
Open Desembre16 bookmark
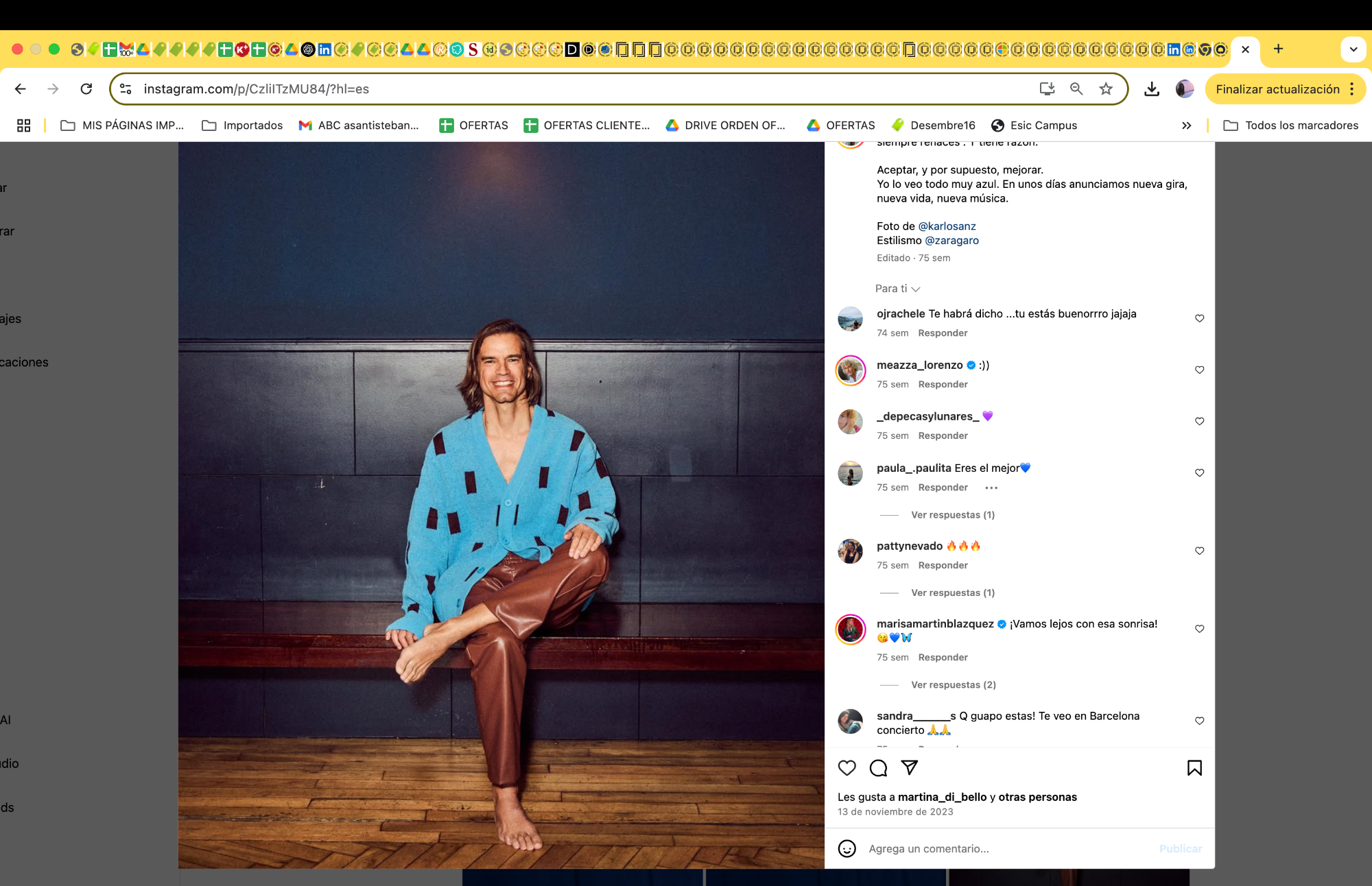tap(934, 125)
